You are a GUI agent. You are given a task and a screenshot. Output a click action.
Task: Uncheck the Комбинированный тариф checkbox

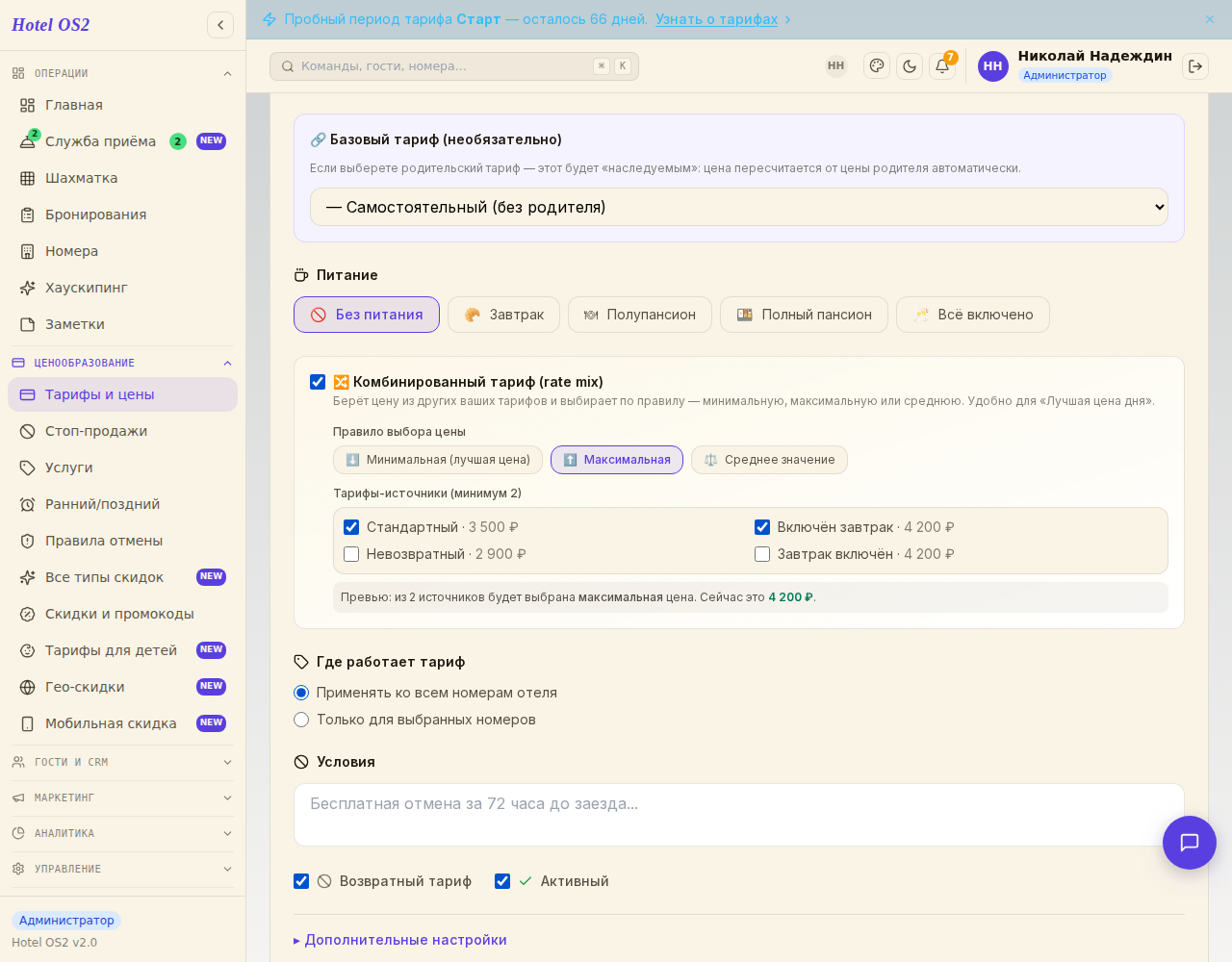[x=318, y=382]
